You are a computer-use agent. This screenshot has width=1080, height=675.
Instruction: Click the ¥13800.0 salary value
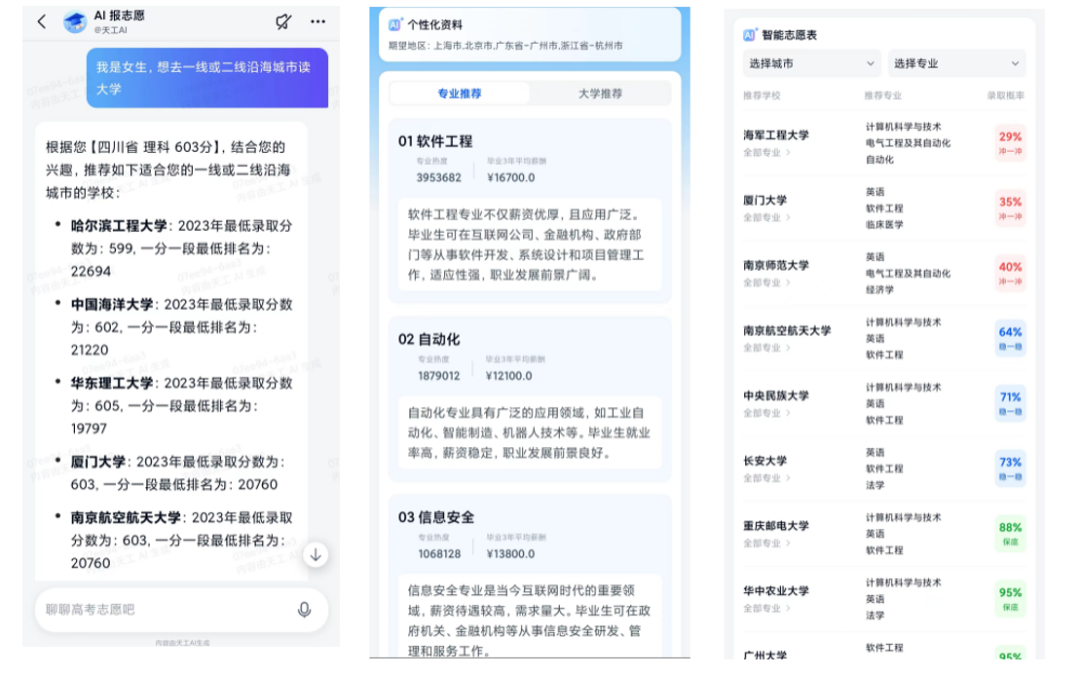pos(510,554)
